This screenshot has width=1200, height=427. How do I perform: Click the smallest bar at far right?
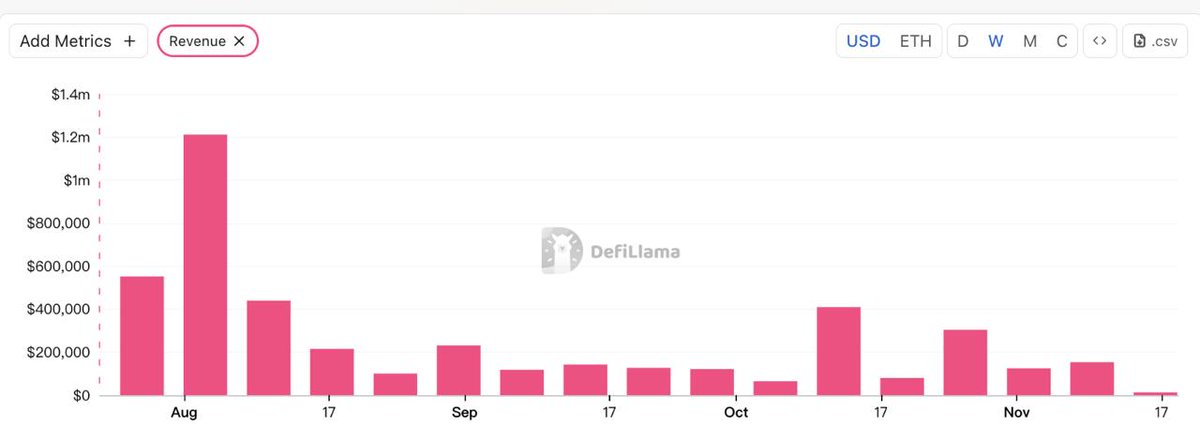pos(1155,393)
